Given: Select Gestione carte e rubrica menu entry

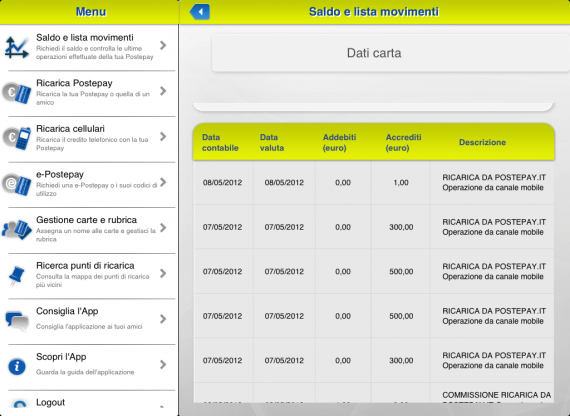Looking at the screenshot, I should coord(89,231).
